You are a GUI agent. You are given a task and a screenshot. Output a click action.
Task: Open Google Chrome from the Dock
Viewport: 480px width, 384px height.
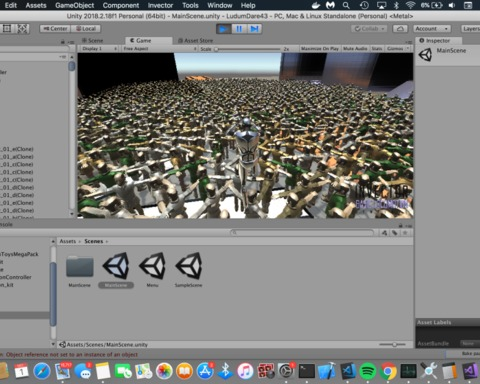pos(388,371)
